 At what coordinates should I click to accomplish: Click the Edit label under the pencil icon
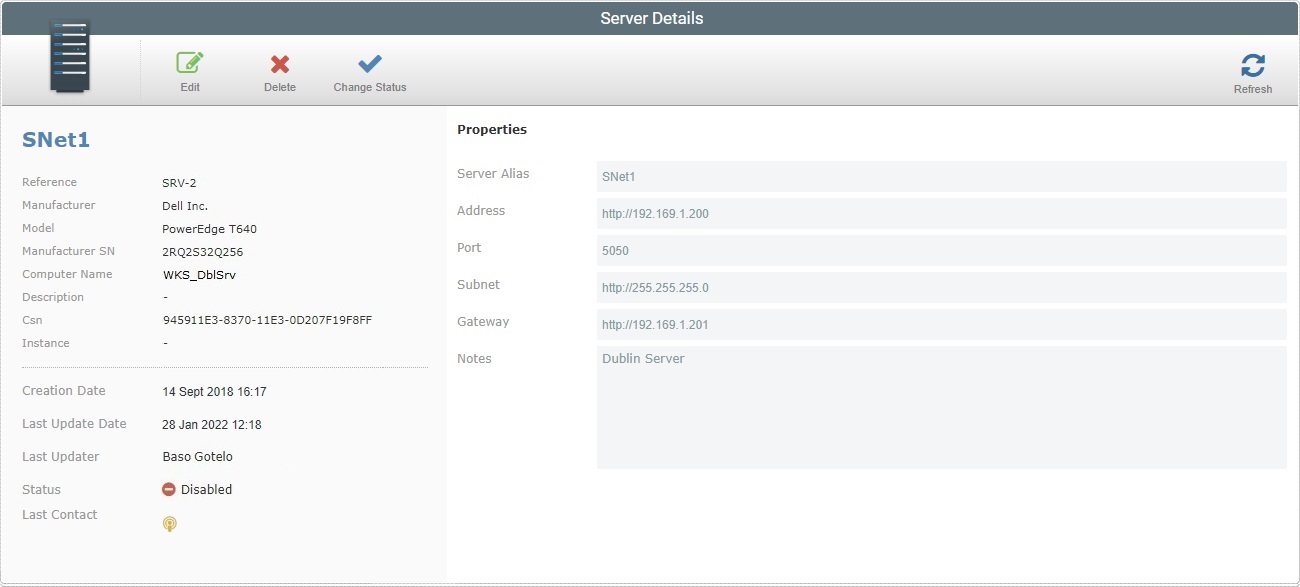click(x=190, y=87)
